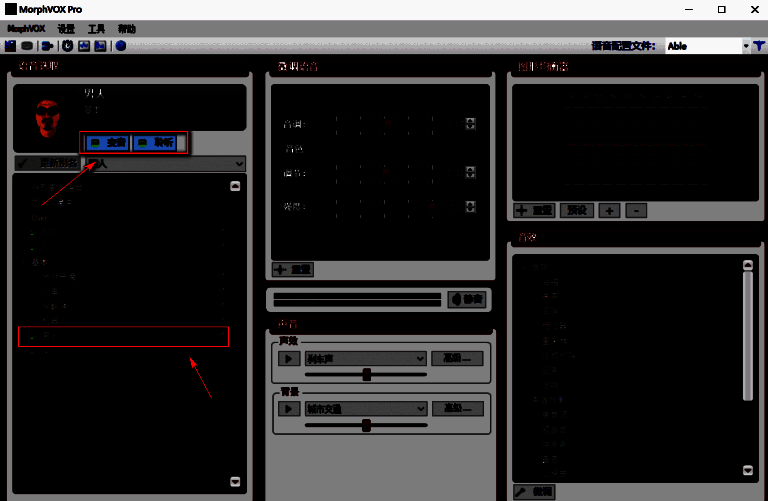Play the 刹车声 sound effect
This screenshot has width=768, height=501.
288,358
